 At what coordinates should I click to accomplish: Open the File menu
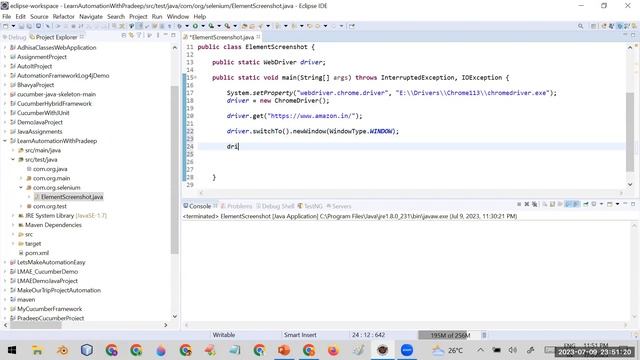tap(7, 16)
